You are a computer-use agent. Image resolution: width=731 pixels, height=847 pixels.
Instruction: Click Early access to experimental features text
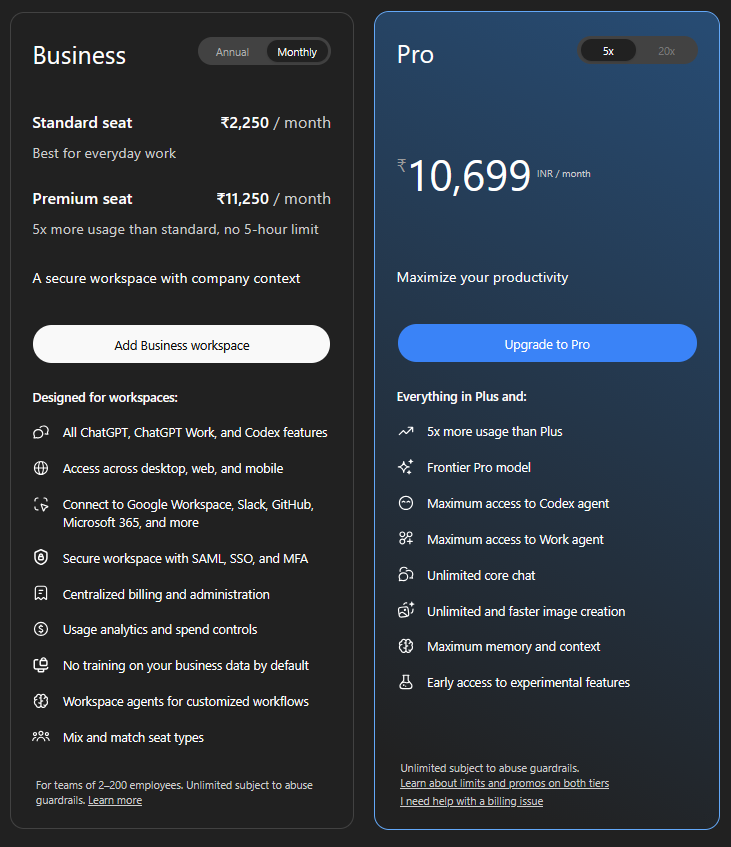[528, 683]
